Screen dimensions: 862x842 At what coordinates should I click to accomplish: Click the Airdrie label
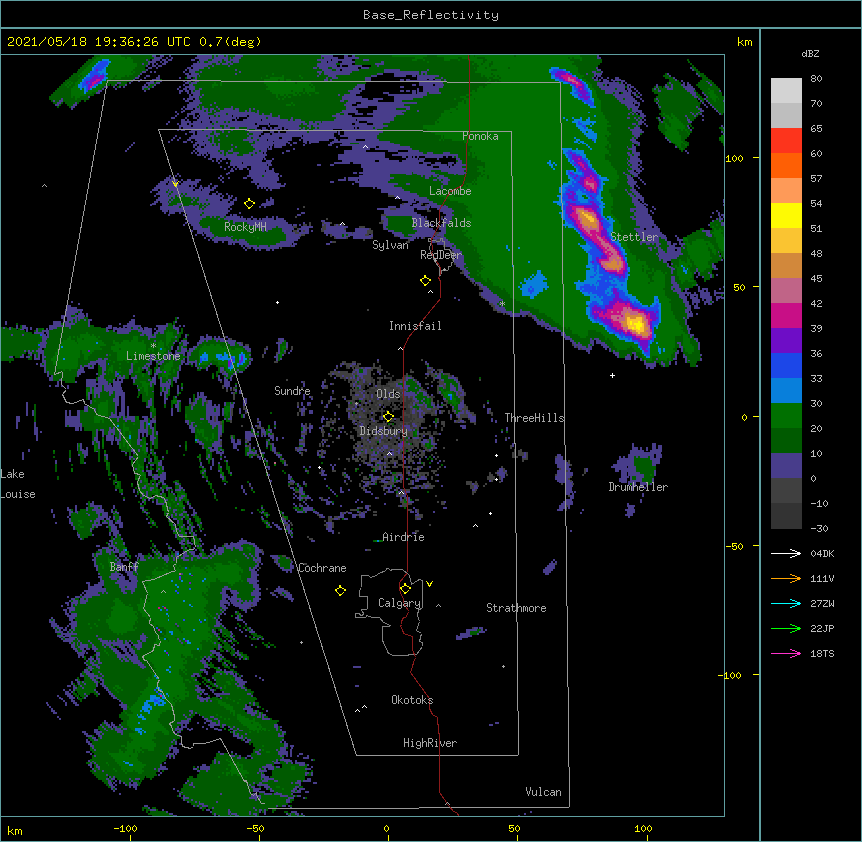[x=404, y=537]
